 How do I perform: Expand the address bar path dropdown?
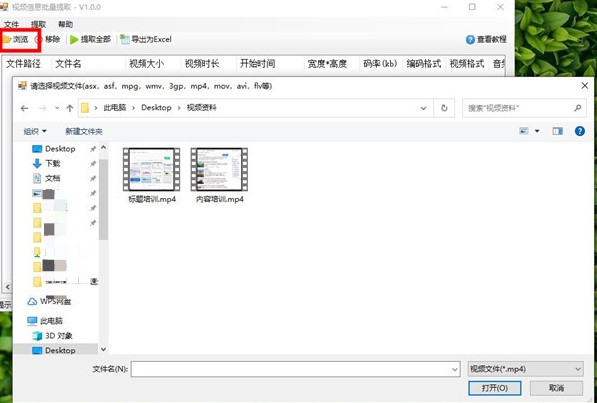click(x=423, y=108)
